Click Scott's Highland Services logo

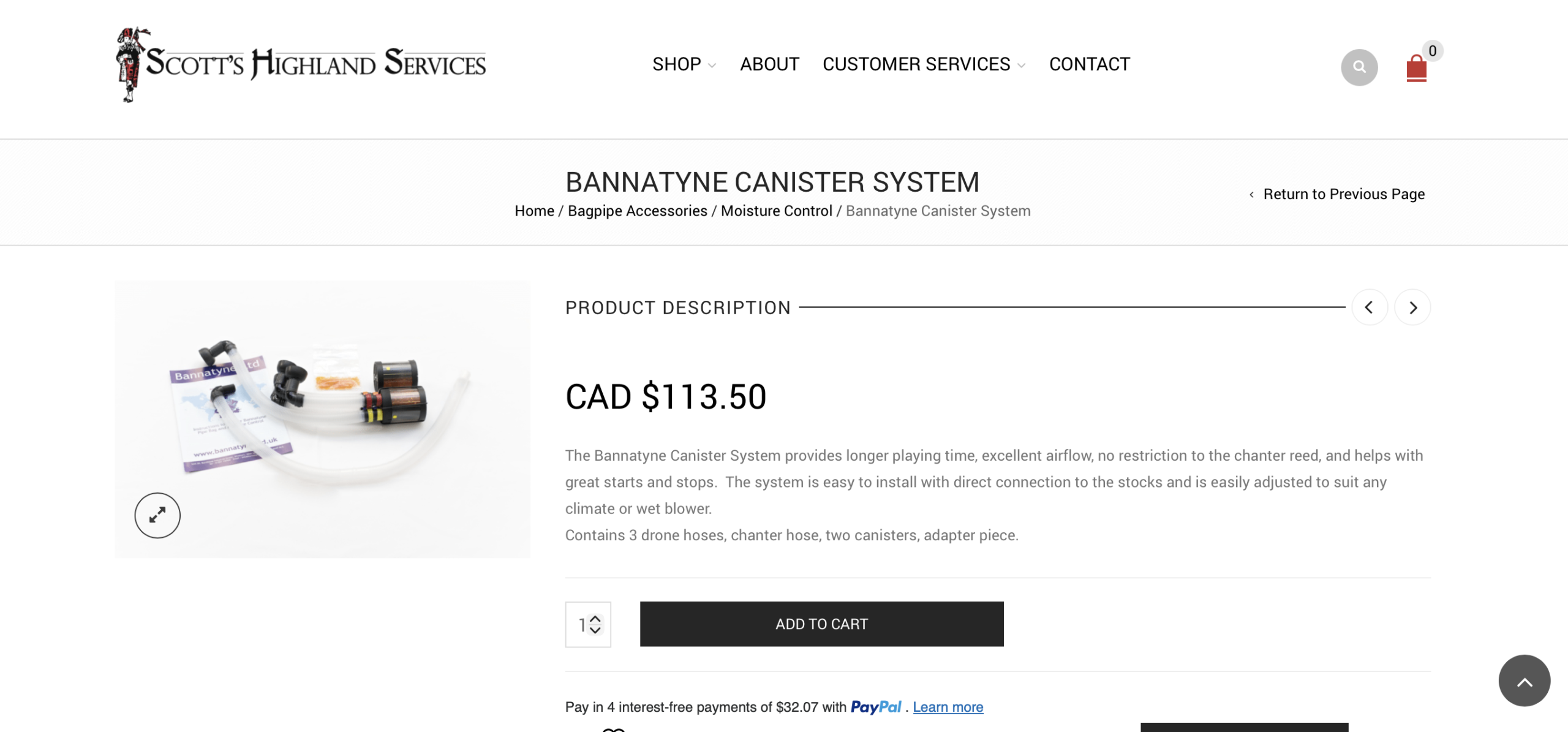coord(301,64)
